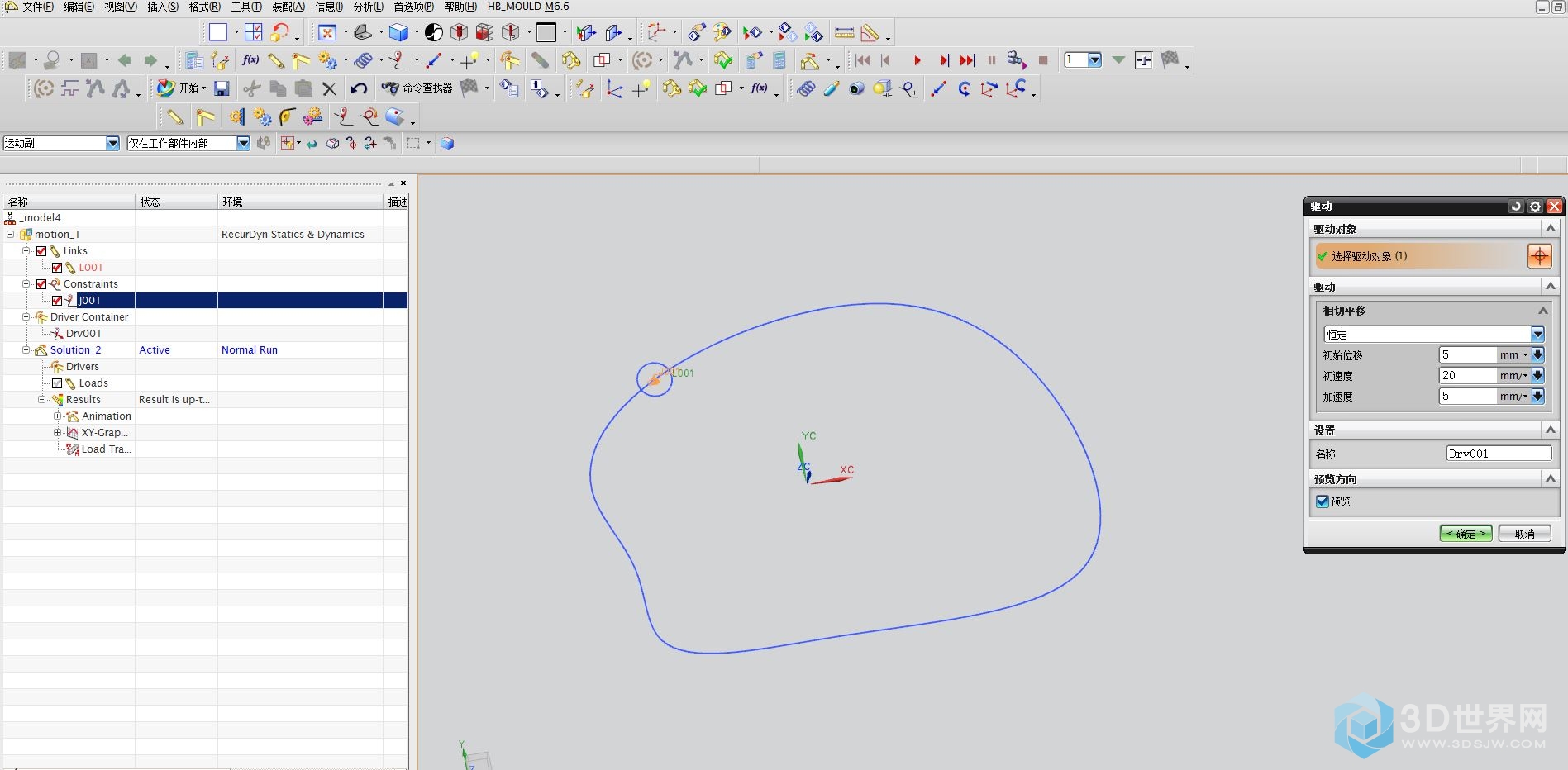This screenshot has height=770, width=1568.
Task: Click the Undo arrow icon
Action: (359, 88)
